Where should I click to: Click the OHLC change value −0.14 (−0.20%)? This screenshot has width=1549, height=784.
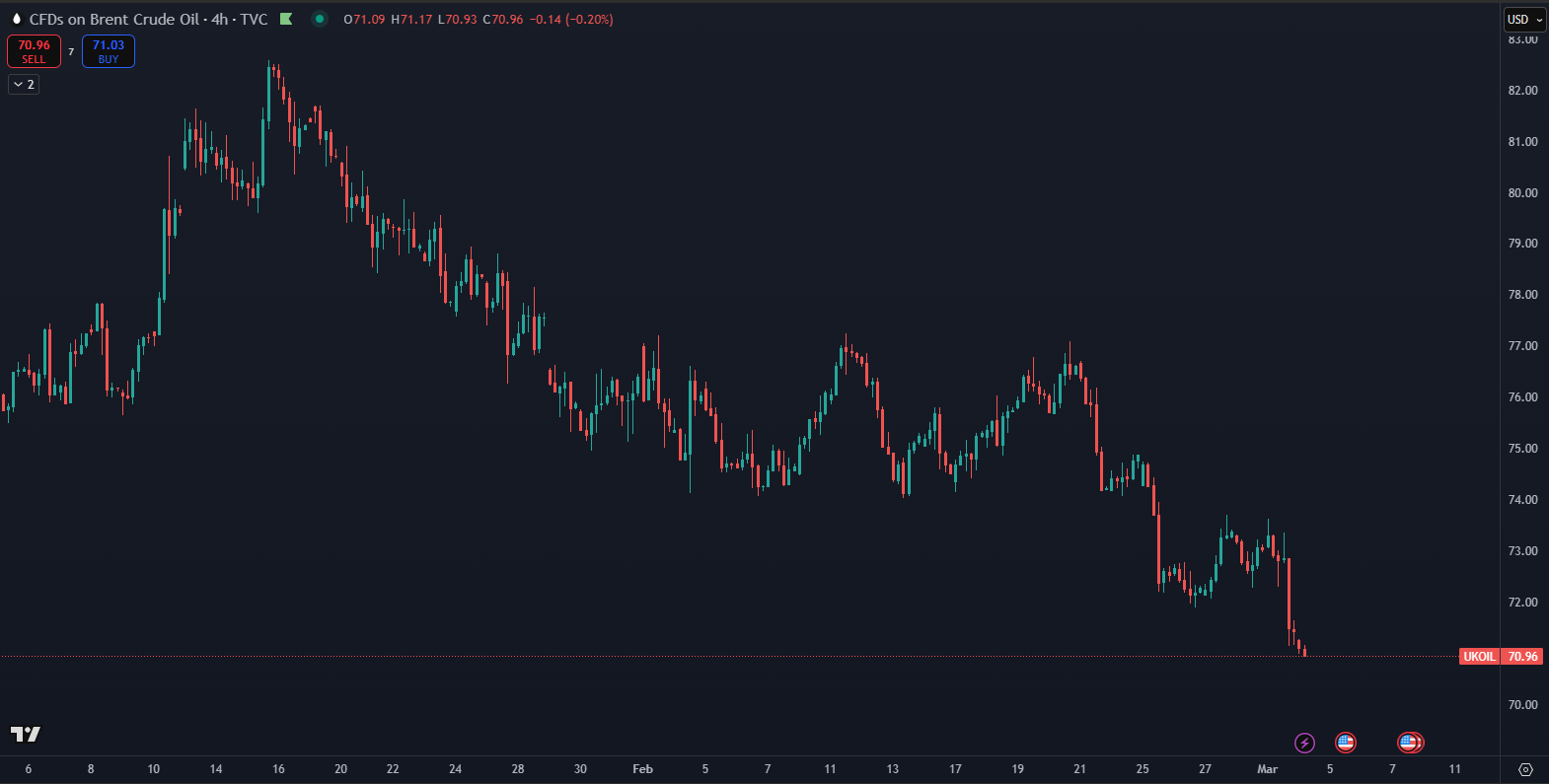[571, 19]
